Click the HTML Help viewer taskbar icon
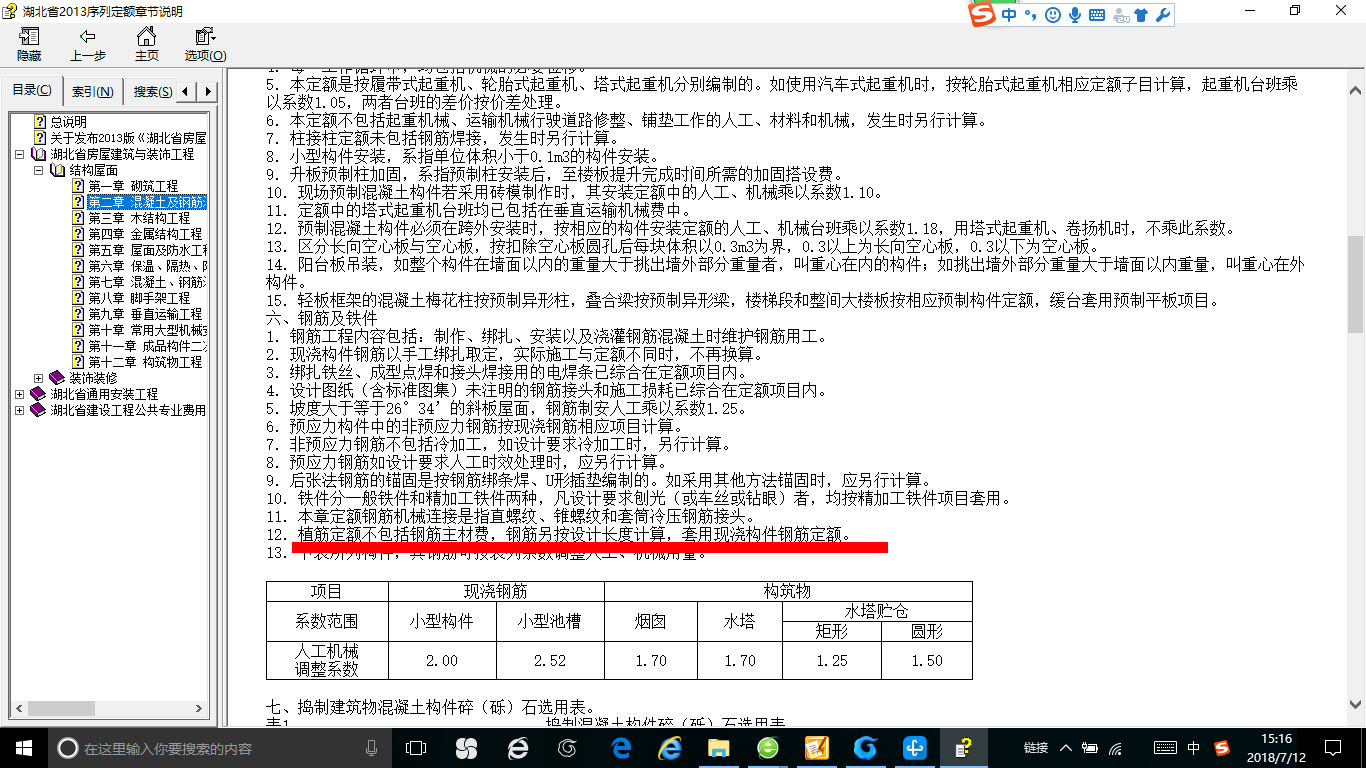This screenshot has width=1366, height=768. click(962, 748)
